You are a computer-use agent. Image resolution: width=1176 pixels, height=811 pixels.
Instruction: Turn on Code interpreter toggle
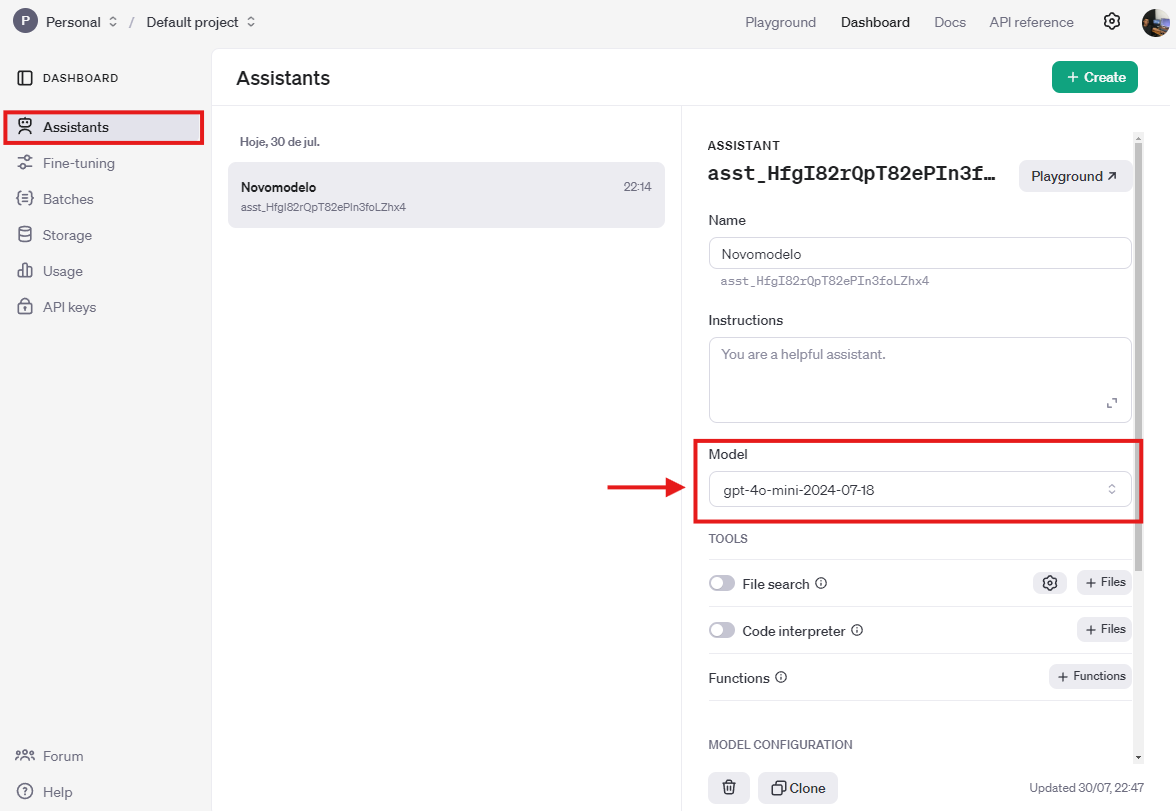[x=721, y=631]
